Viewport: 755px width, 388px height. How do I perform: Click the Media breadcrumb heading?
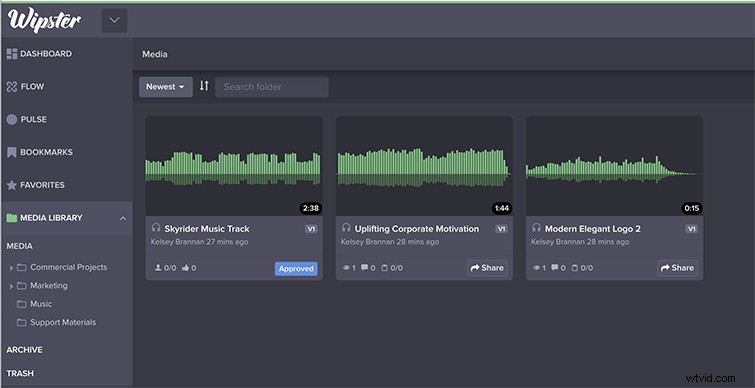[x=155, y=54]
